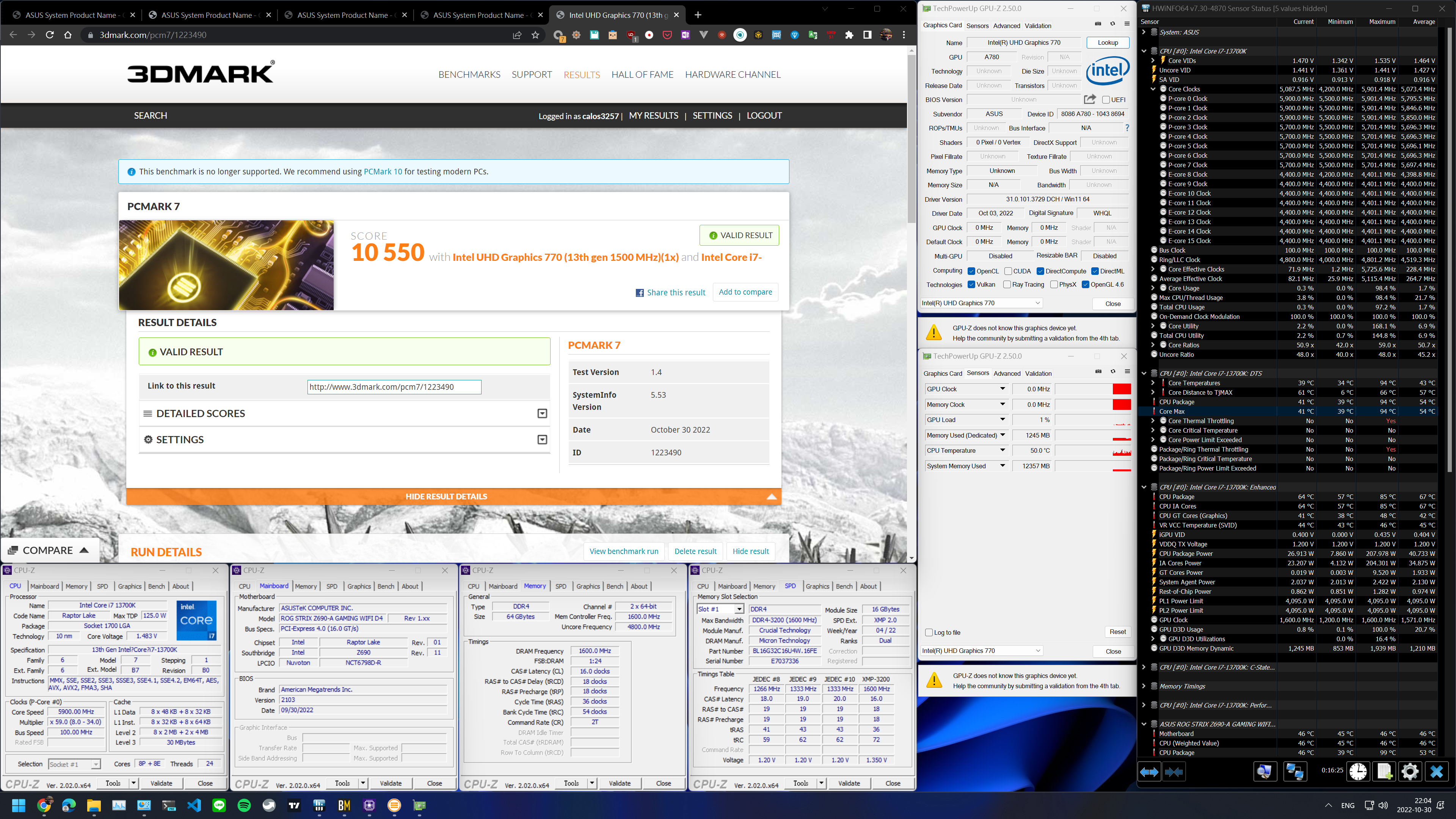The image size is (1456, 819).
Task: Click the Windows Start button
Action: [x=19, y=805]
